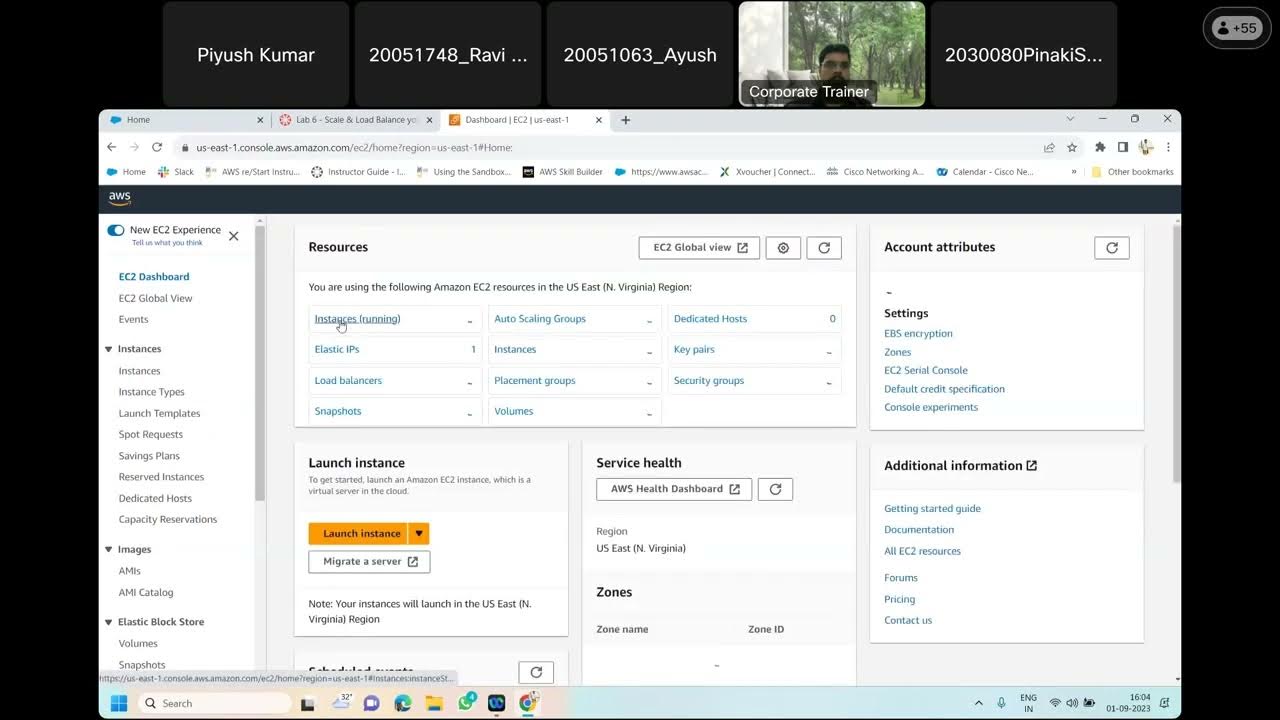The width and height of the screenshot is (1280, 720).
Task: Select Launch Templates in sidebar
Action: 159,414
